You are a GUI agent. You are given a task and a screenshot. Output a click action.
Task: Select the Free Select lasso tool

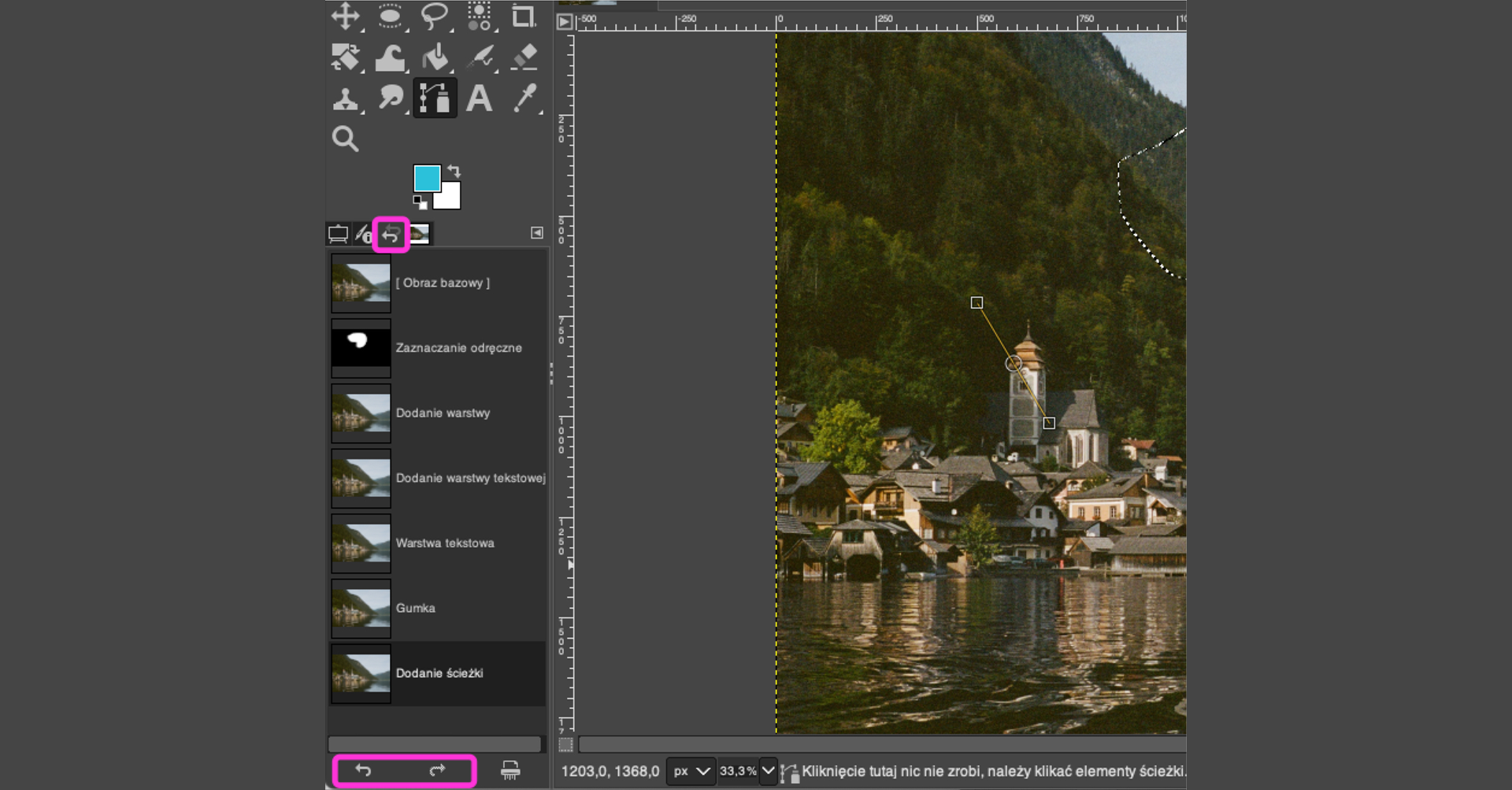[x=434, y=16]
